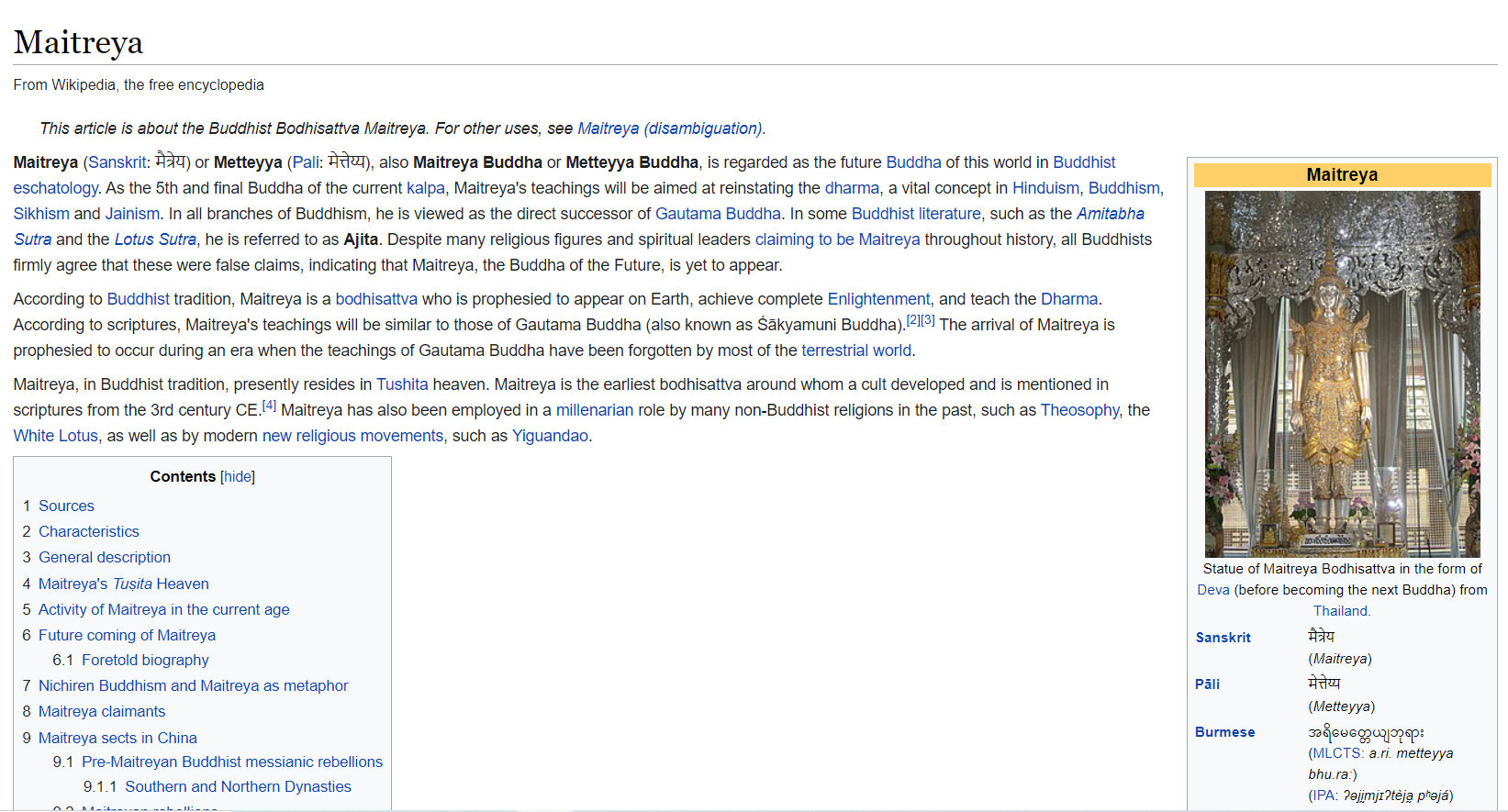Go to the kalpa article
The height and width of the screenshot is (812, 1508).
click(426, 188)
